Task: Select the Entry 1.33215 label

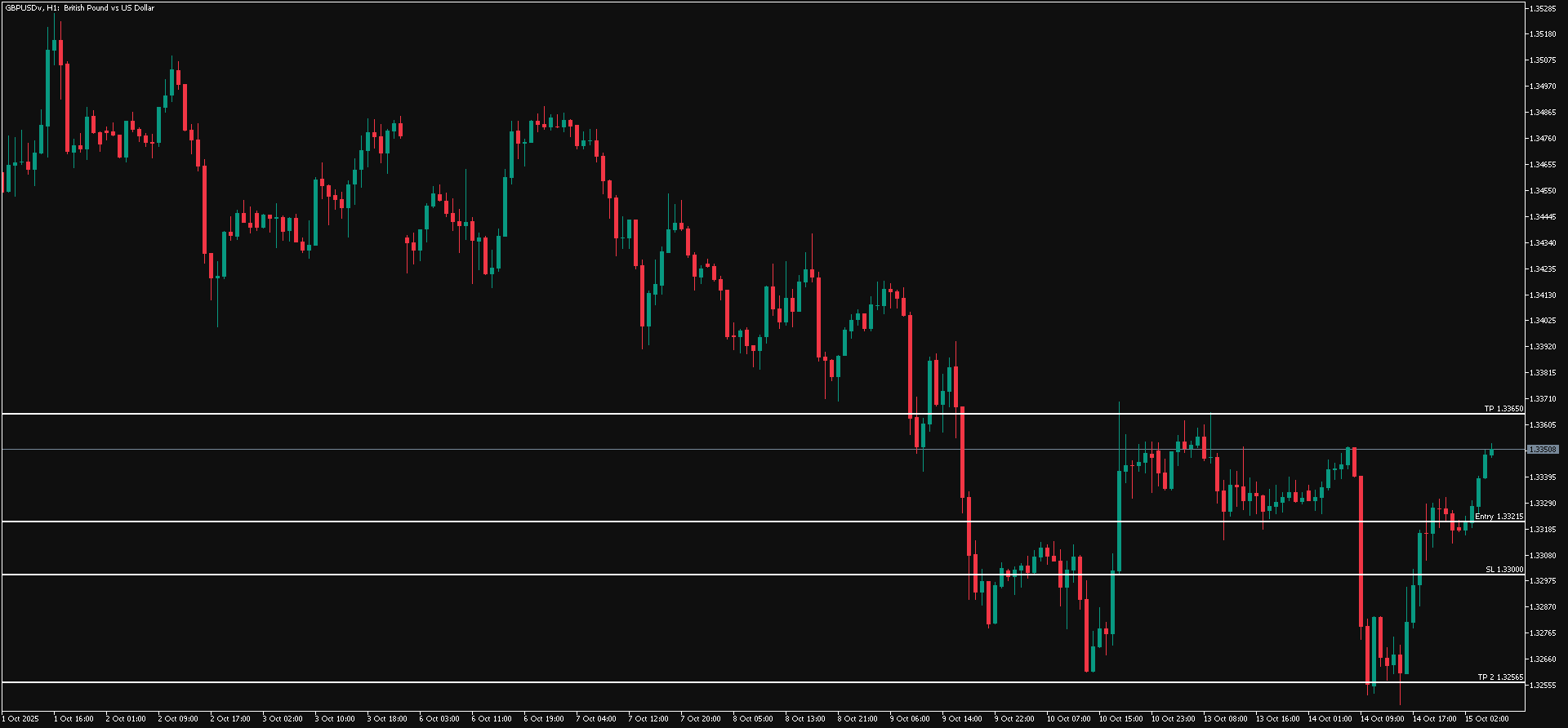Action: (1499, 517)
